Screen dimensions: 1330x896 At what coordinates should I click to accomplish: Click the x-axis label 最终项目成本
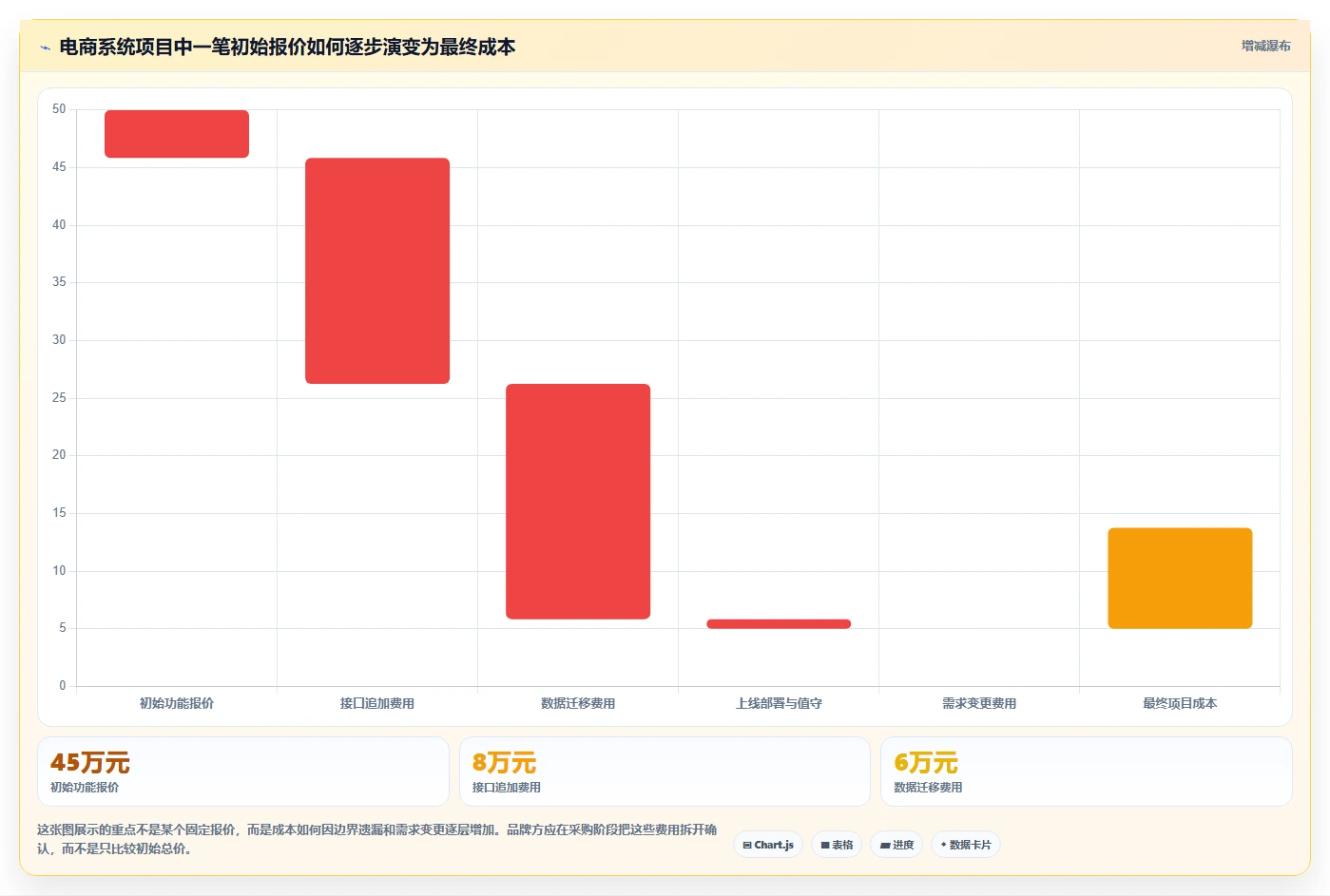1180,703
